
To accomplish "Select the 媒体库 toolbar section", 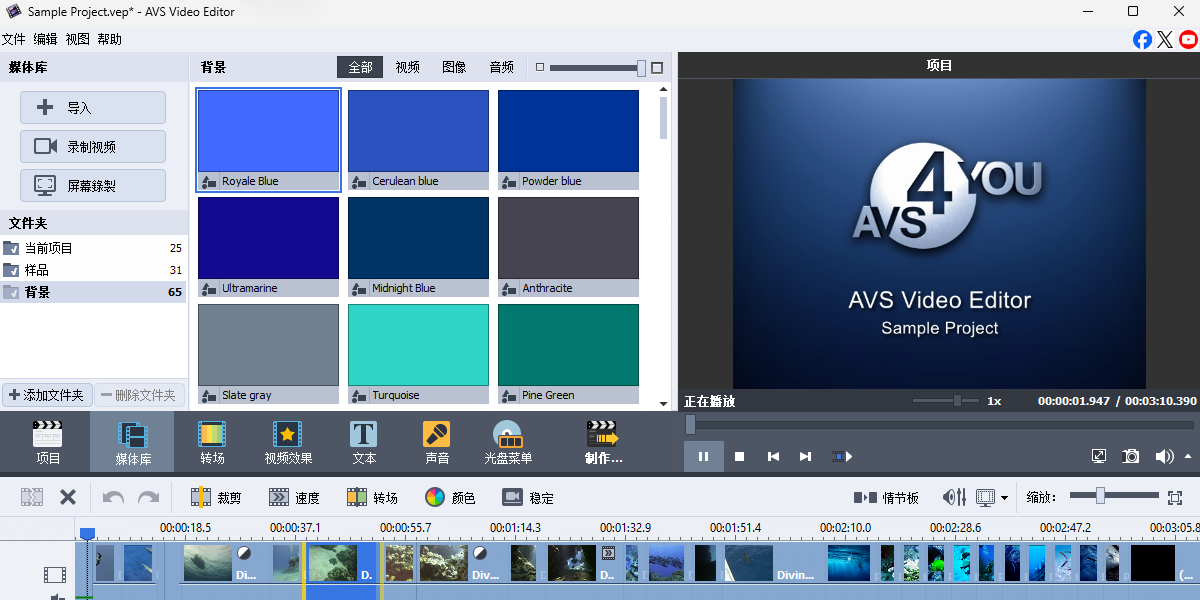I will (133, 442).
